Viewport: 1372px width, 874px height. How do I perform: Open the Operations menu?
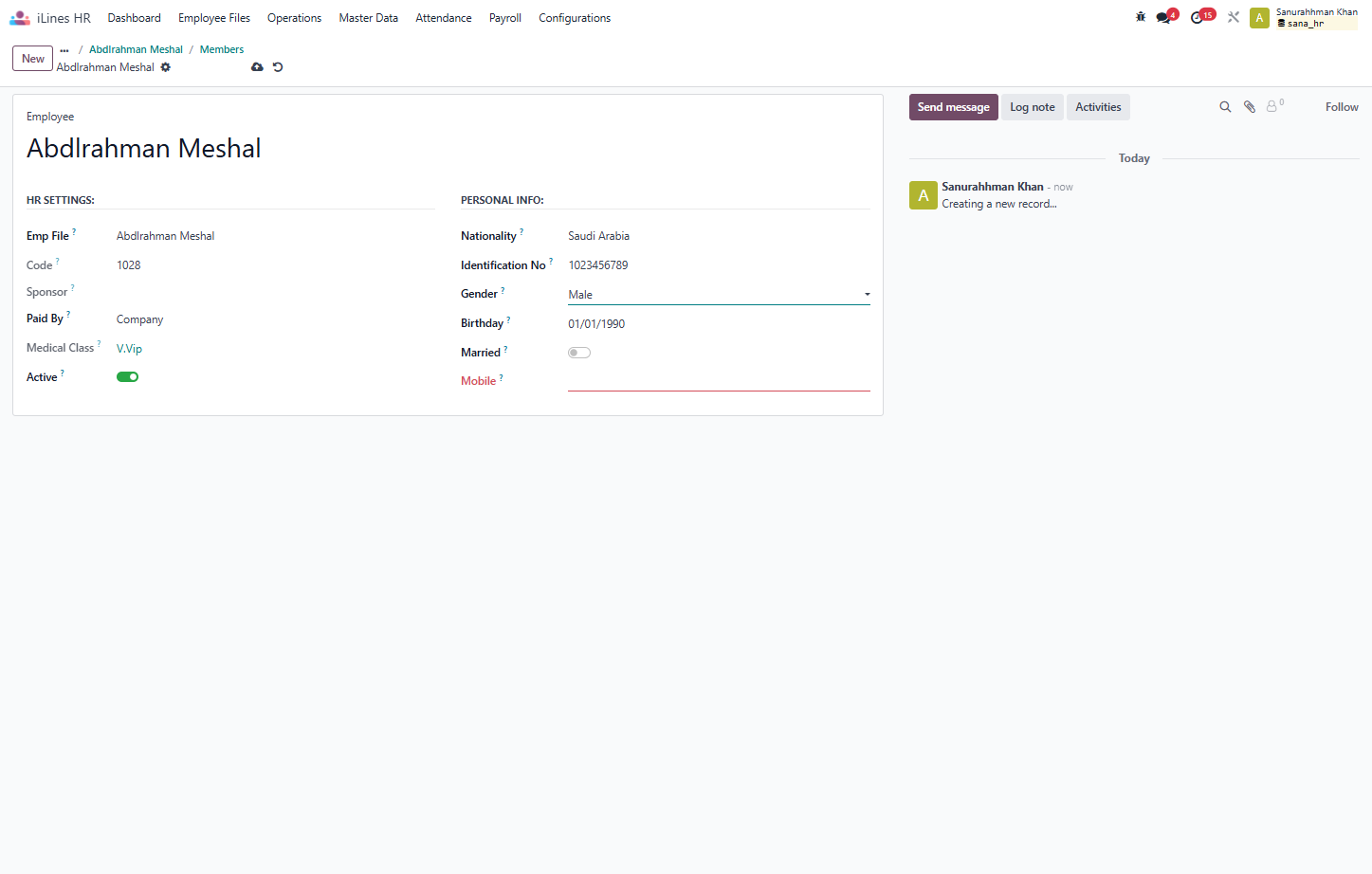tap(294, 18)
